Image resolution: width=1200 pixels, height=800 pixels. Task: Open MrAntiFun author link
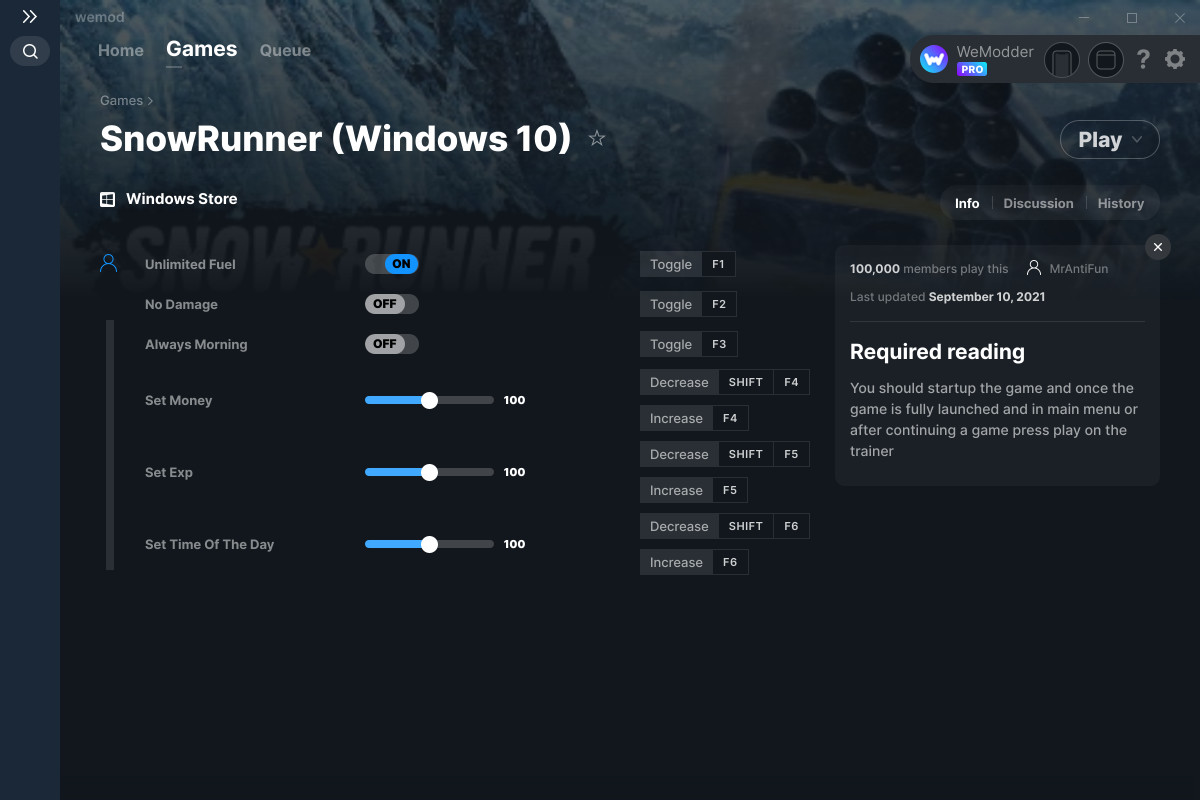click(x=1079, y=268)
